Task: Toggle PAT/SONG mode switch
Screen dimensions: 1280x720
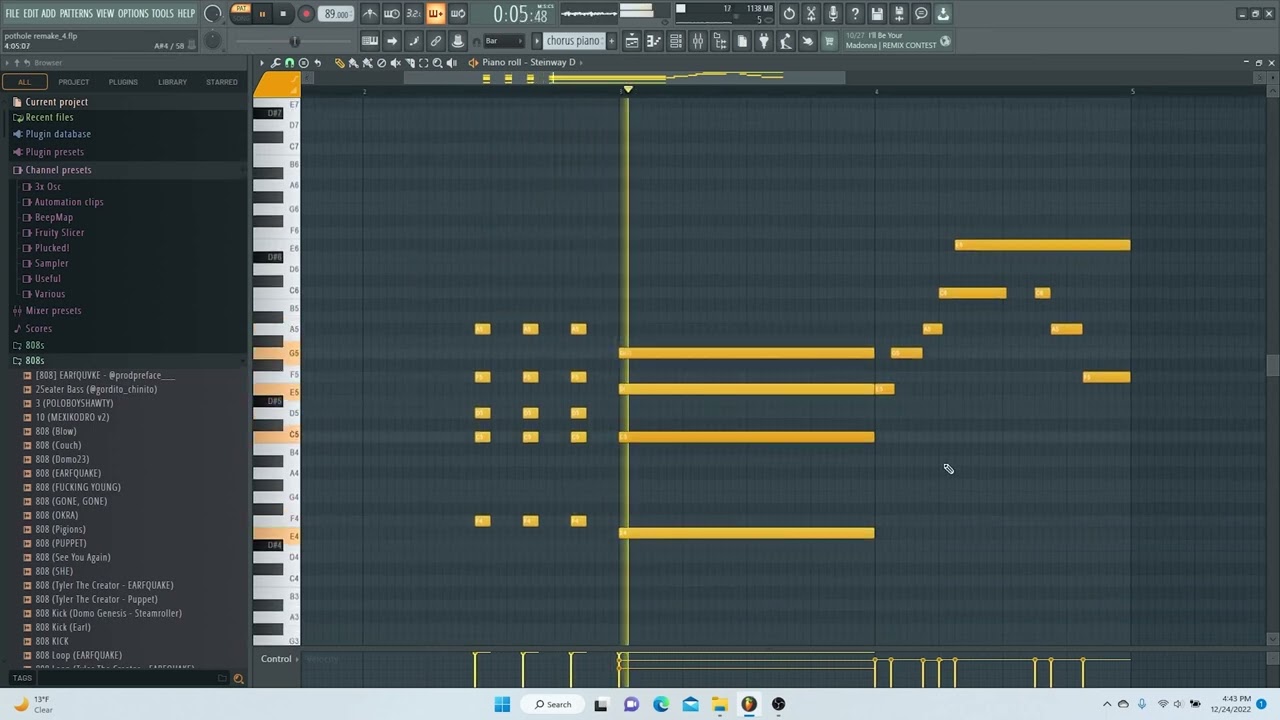Action: tap(241, 14)
